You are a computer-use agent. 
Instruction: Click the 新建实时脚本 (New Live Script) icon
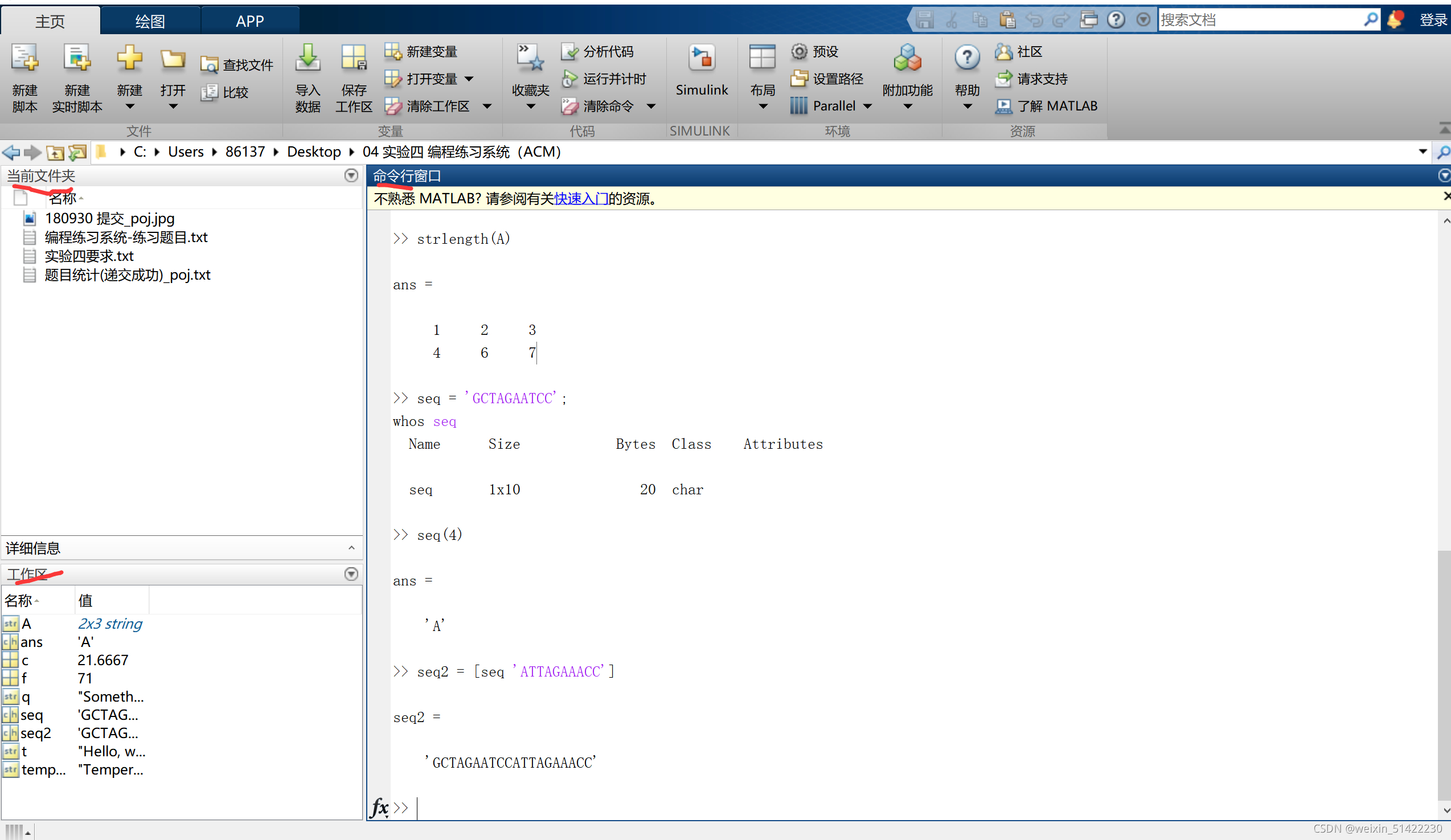pyautogui.click(x=76, y=59)
